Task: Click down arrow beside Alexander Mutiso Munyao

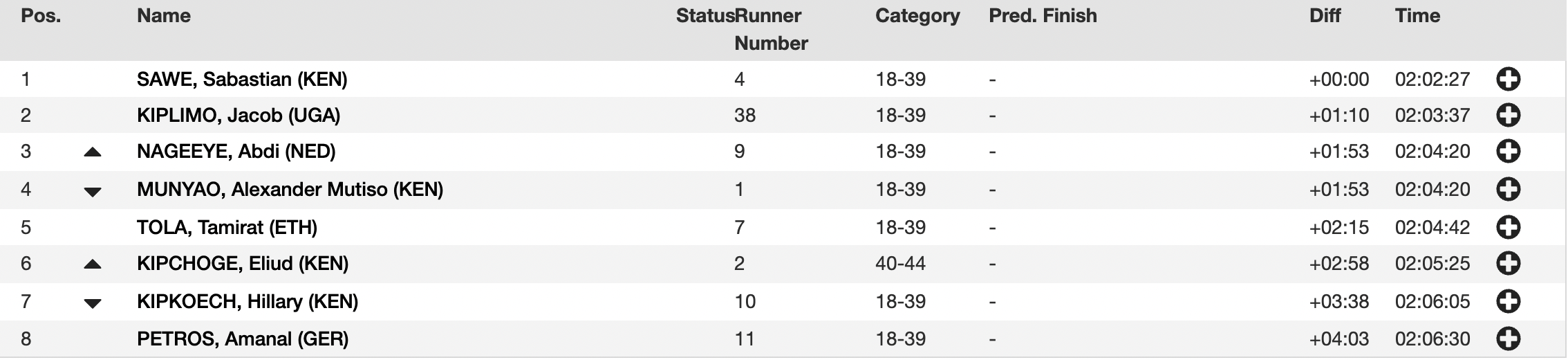Action: [x=93, y=192]
